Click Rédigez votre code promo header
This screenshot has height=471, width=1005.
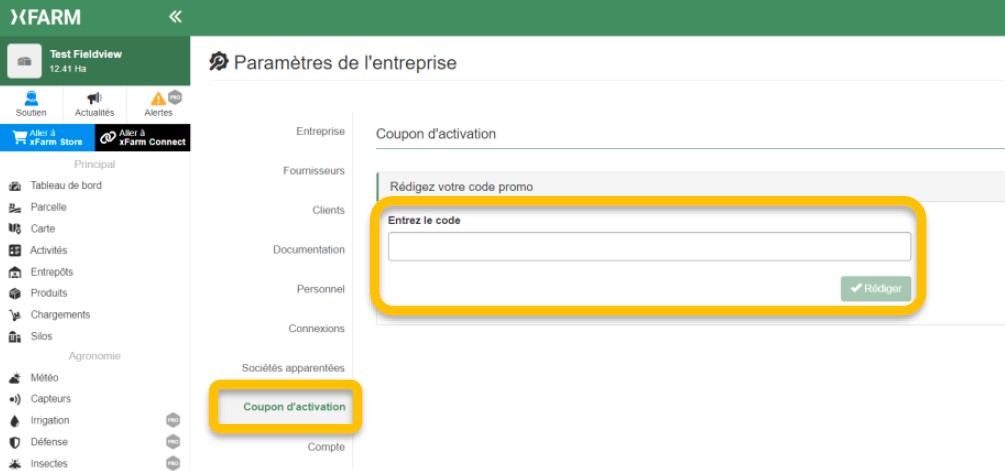[x=461, y=187]
